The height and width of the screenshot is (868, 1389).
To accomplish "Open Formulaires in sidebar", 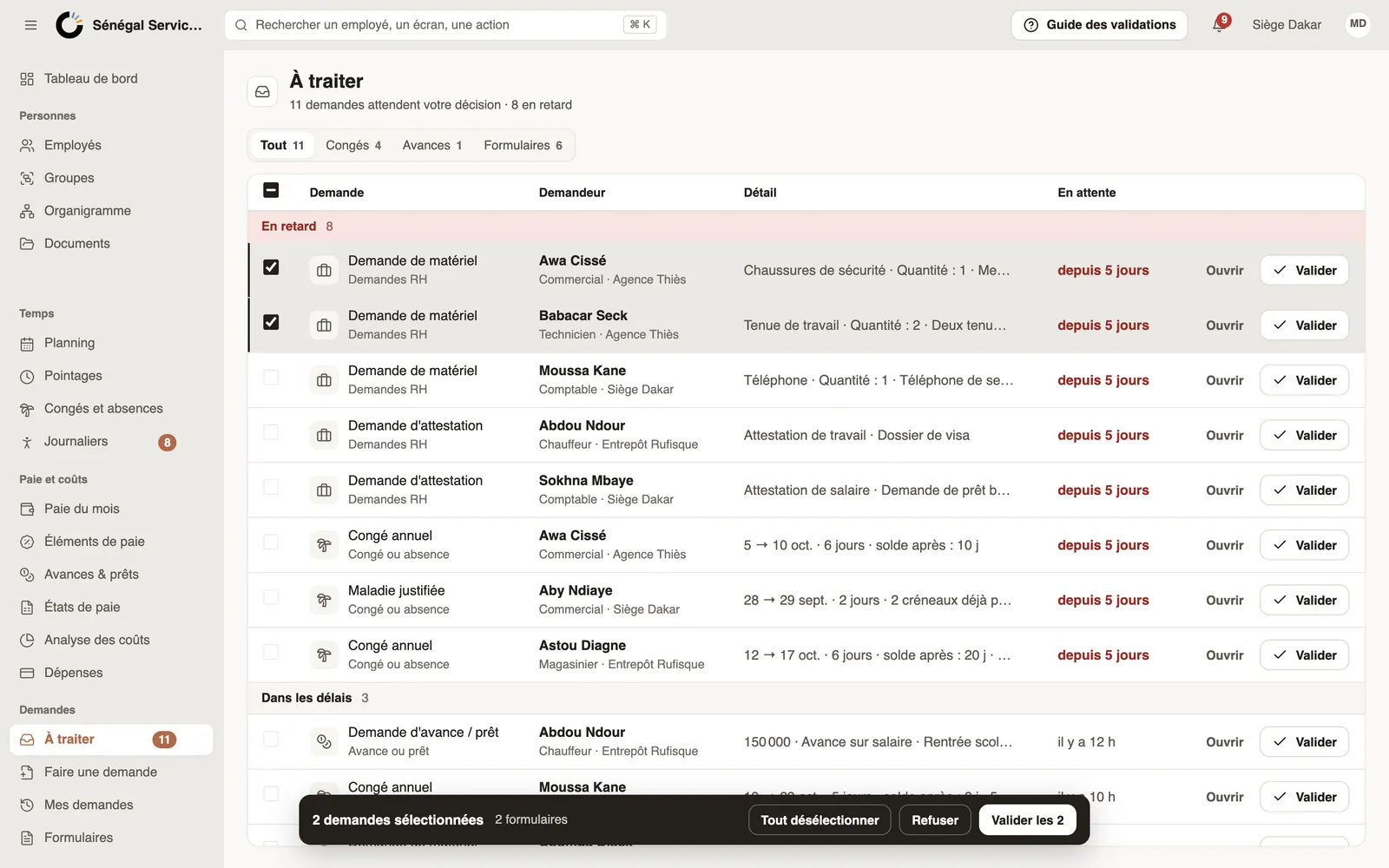I will 111,838.
